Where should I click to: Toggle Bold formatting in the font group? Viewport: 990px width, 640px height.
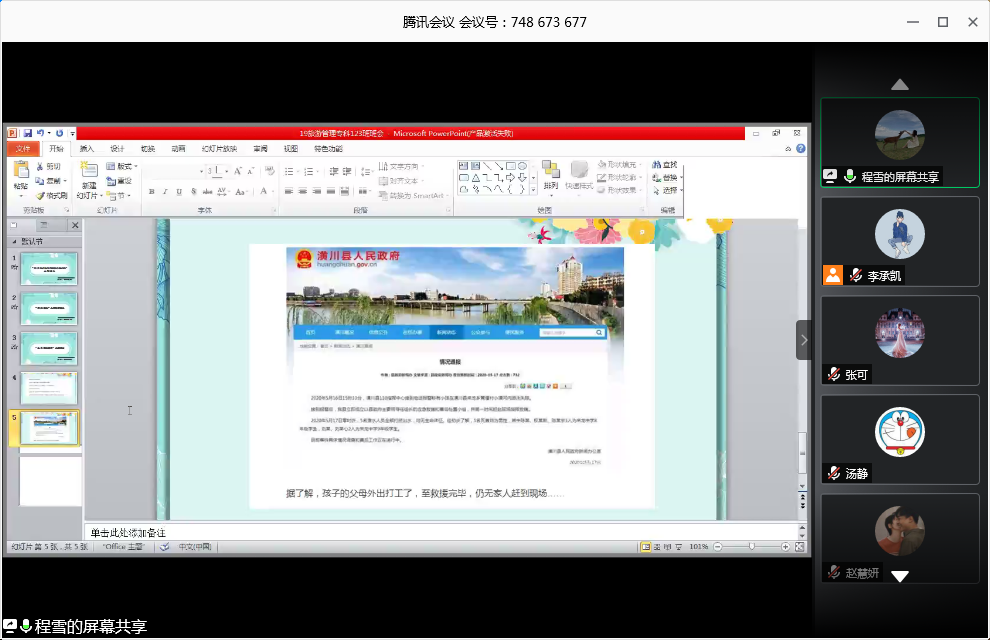tap(151, 191)
